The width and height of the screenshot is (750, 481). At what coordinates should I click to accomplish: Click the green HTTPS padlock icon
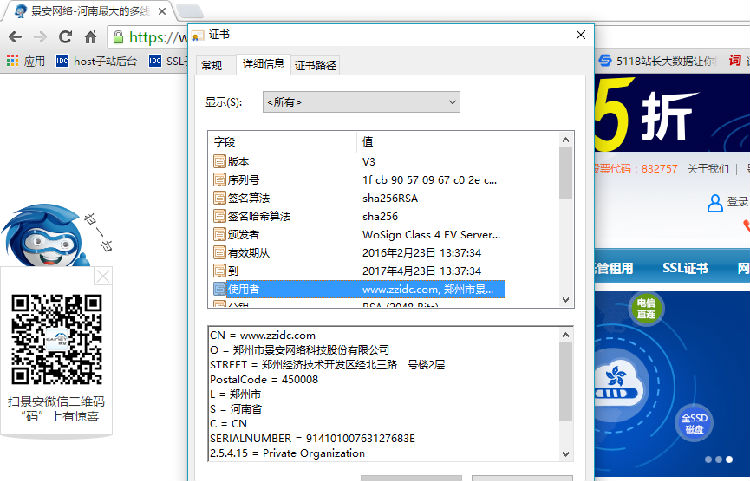(x=118, y=37)
